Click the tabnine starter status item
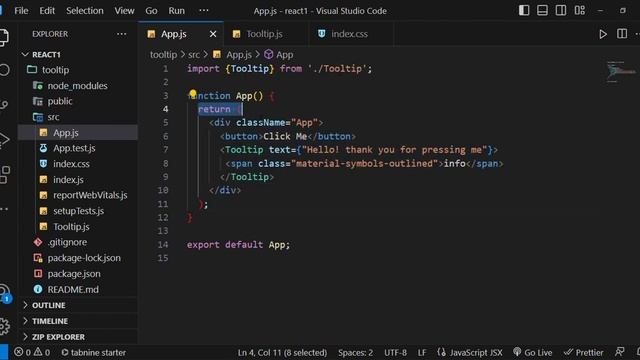The width and height of the screenshot is (640, 360). 93,353
